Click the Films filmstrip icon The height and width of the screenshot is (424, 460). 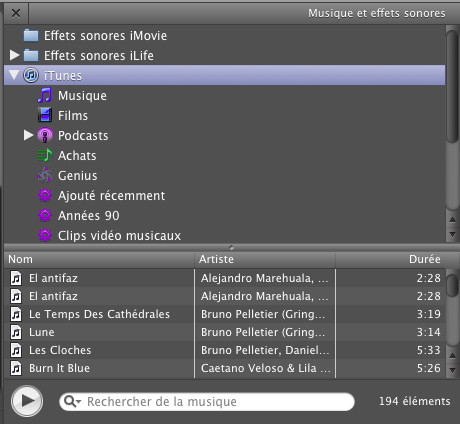tap(45, 115)
